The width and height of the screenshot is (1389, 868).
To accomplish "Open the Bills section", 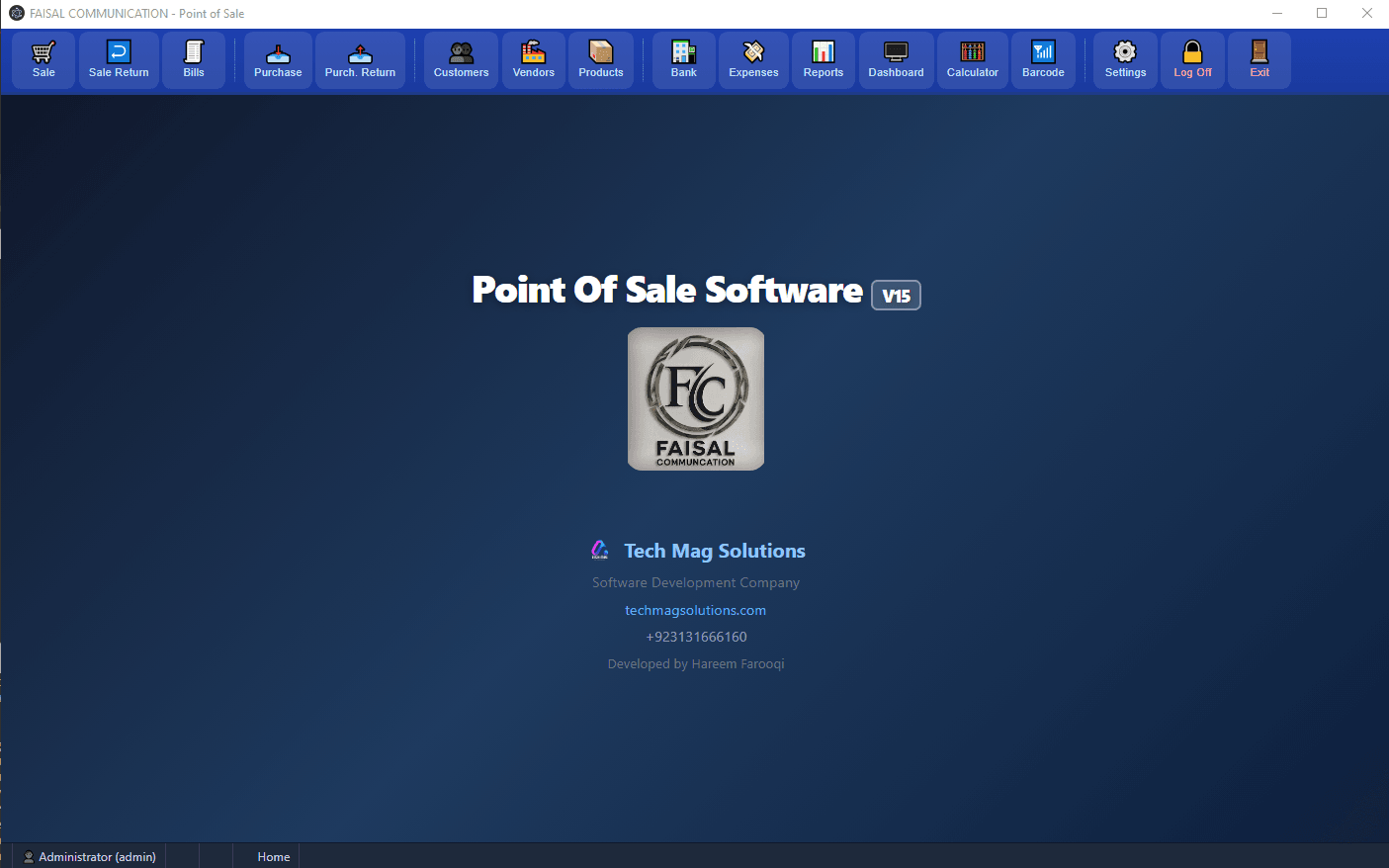I will tap(194, 59).
